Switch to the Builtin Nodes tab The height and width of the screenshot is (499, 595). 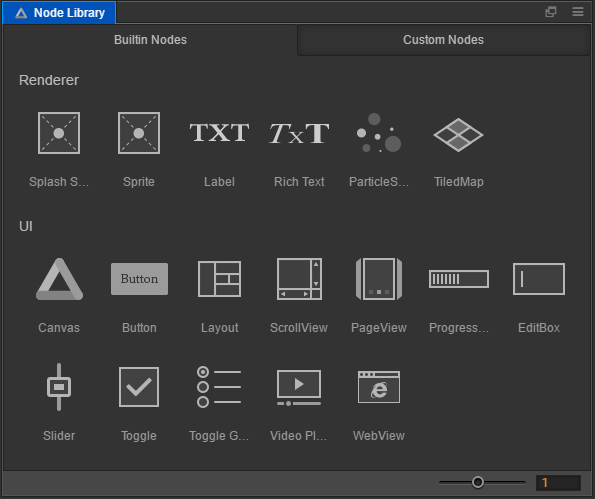coord(150,40)
